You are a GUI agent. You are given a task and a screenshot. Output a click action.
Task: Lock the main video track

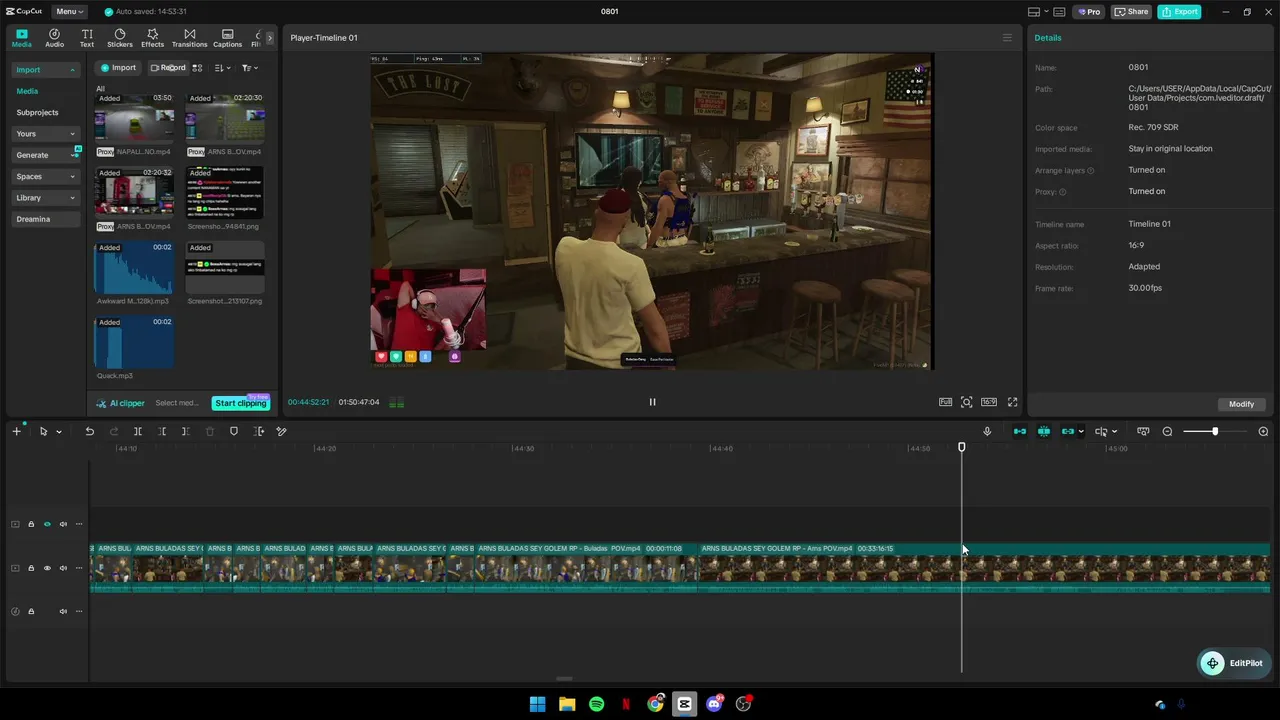31,568
